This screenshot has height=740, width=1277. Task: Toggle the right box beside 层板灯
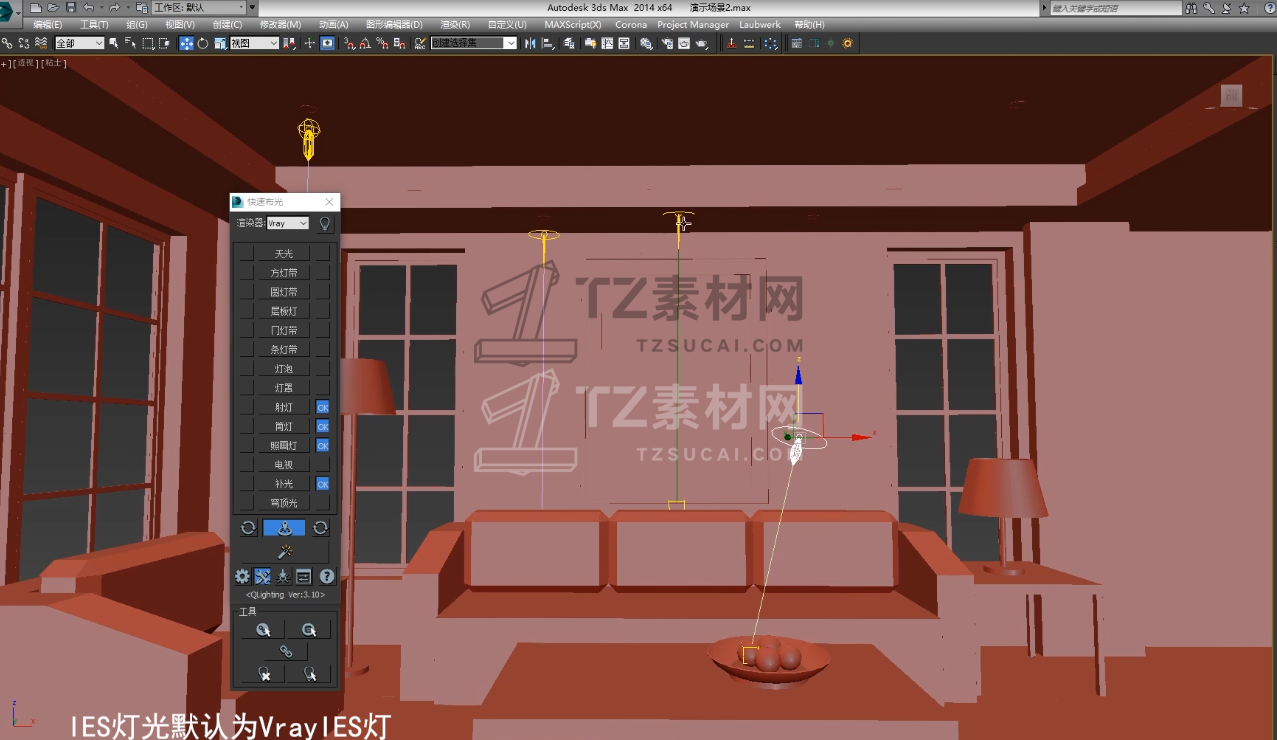tap(322, 311)
